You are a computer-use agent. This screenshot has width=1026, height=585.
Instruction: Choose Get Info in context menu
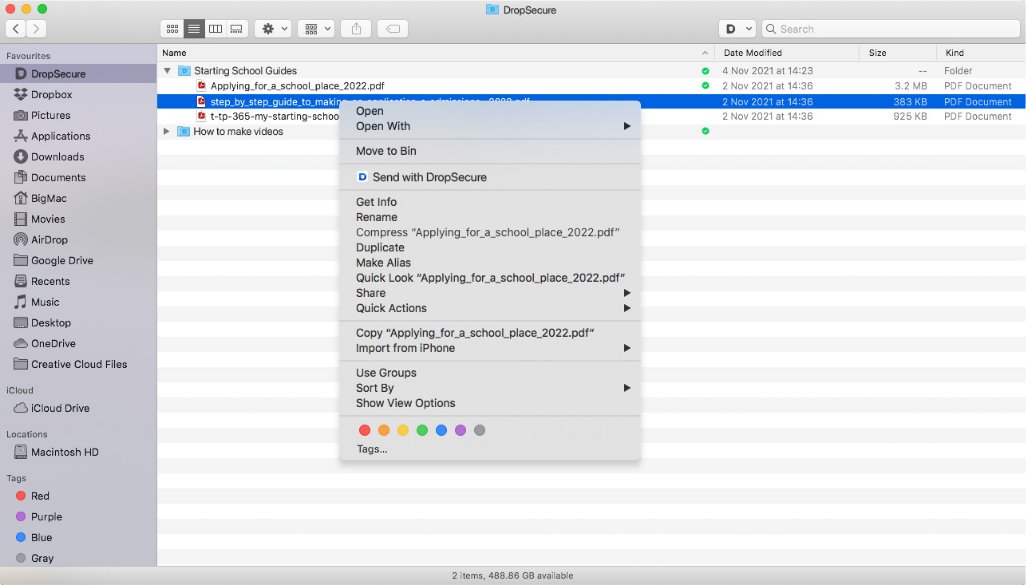[x=489, y=202]
